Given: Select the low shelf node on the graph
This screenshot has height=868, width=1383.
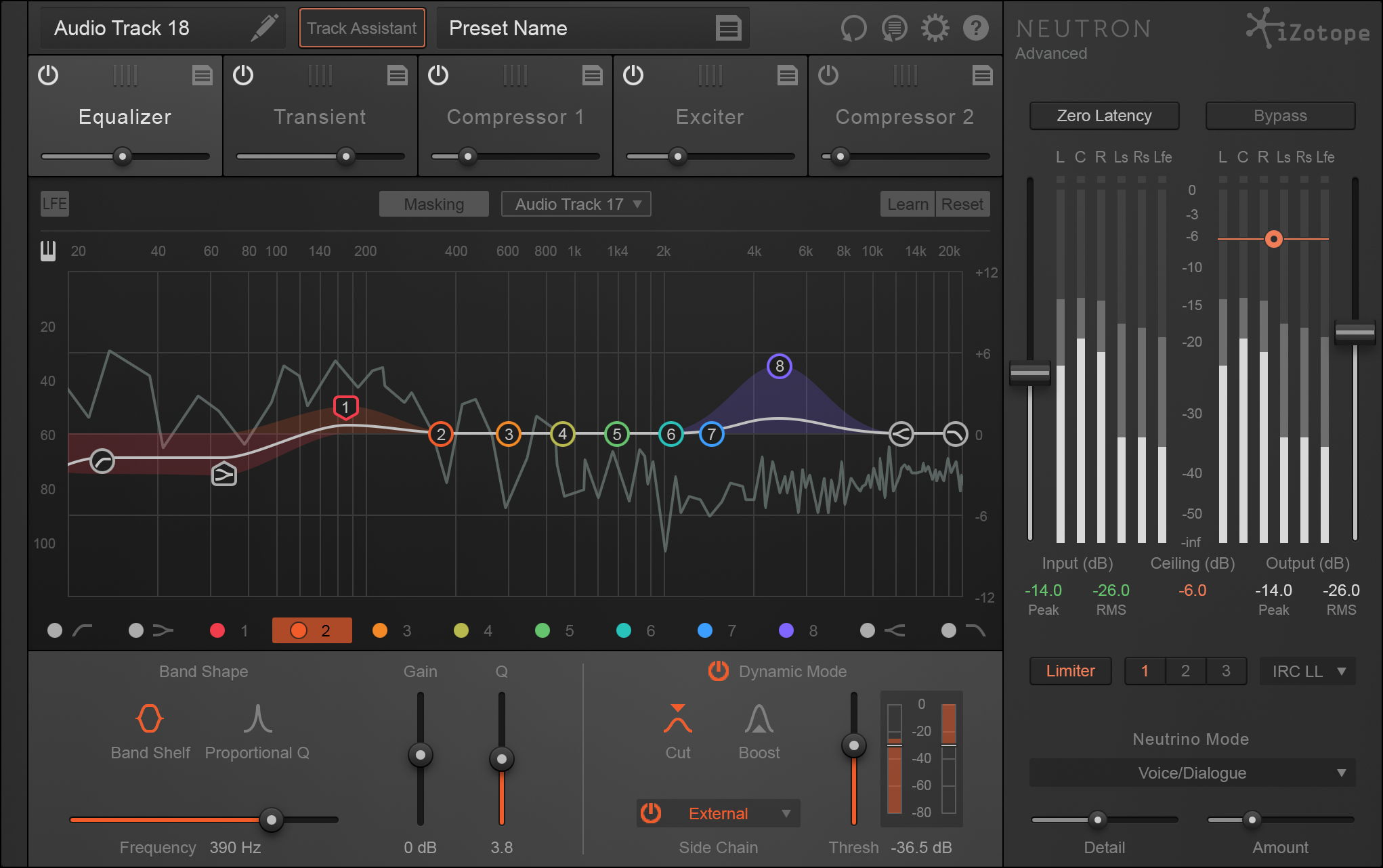Looking at the screenshot, I should point(224,474).
